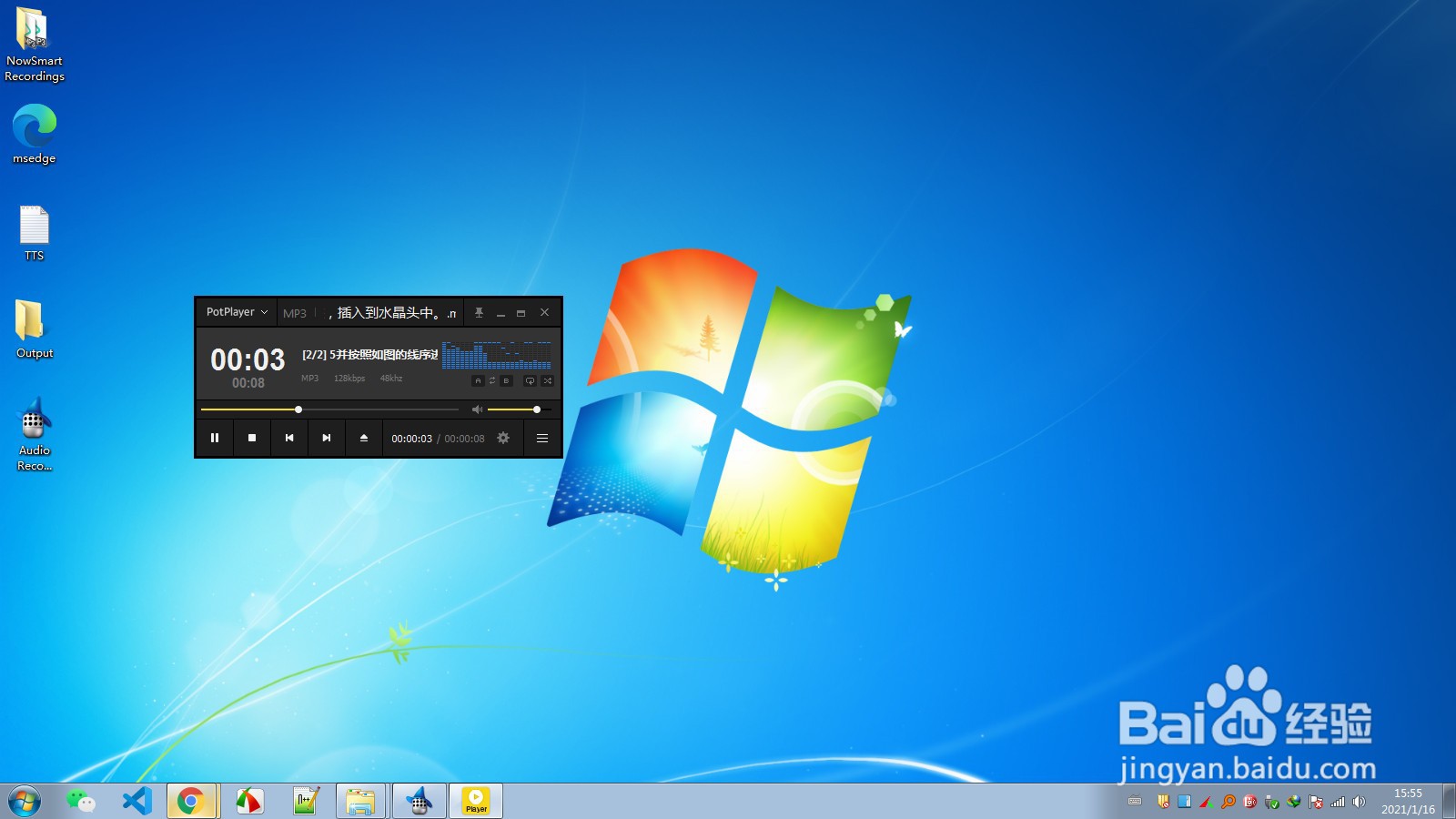
Task: Click the red recorder tray icon
Action: point(1250,802)
